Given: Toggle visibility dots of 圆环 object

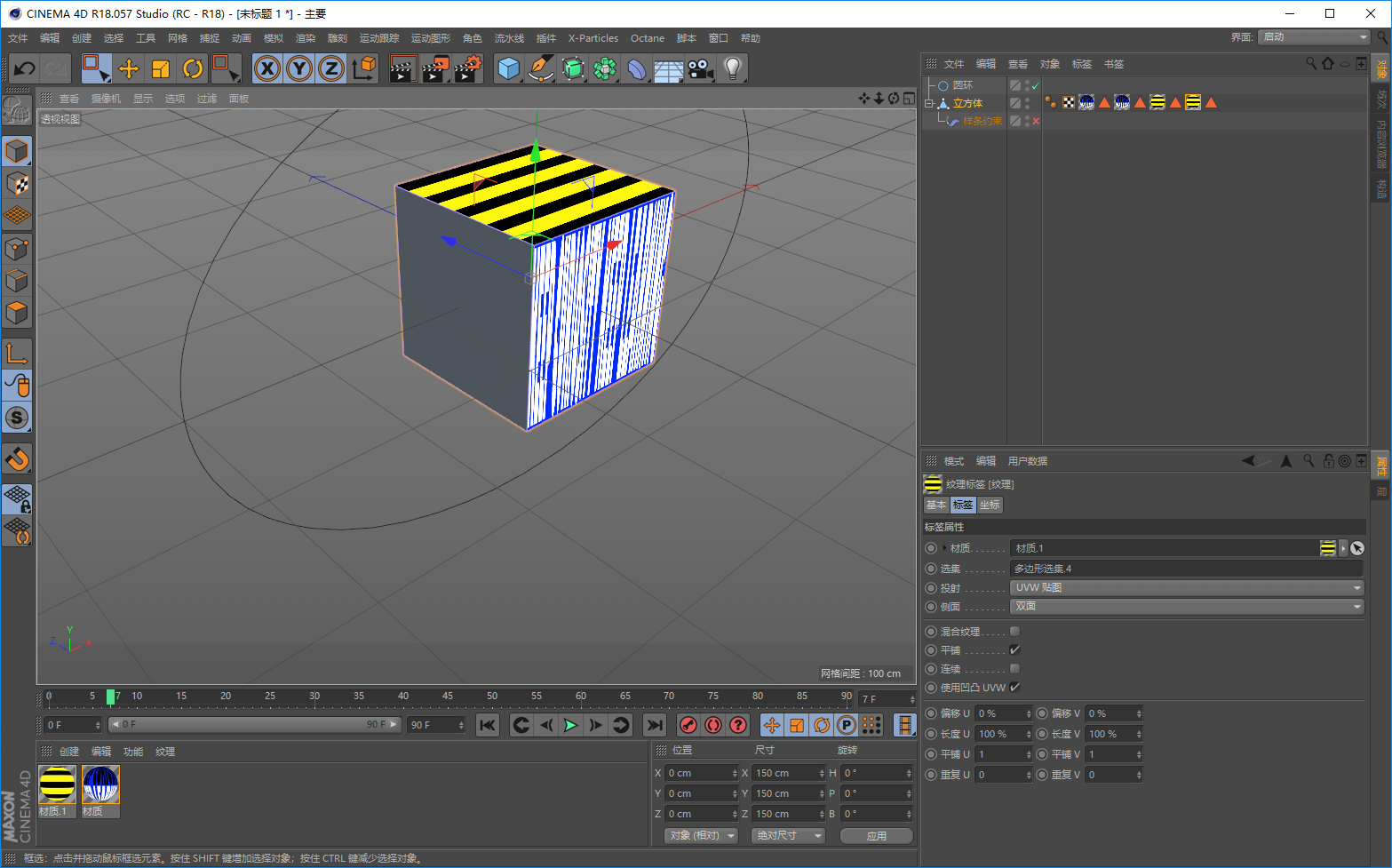Looking at the screenshot, I should pos(1028,85).
